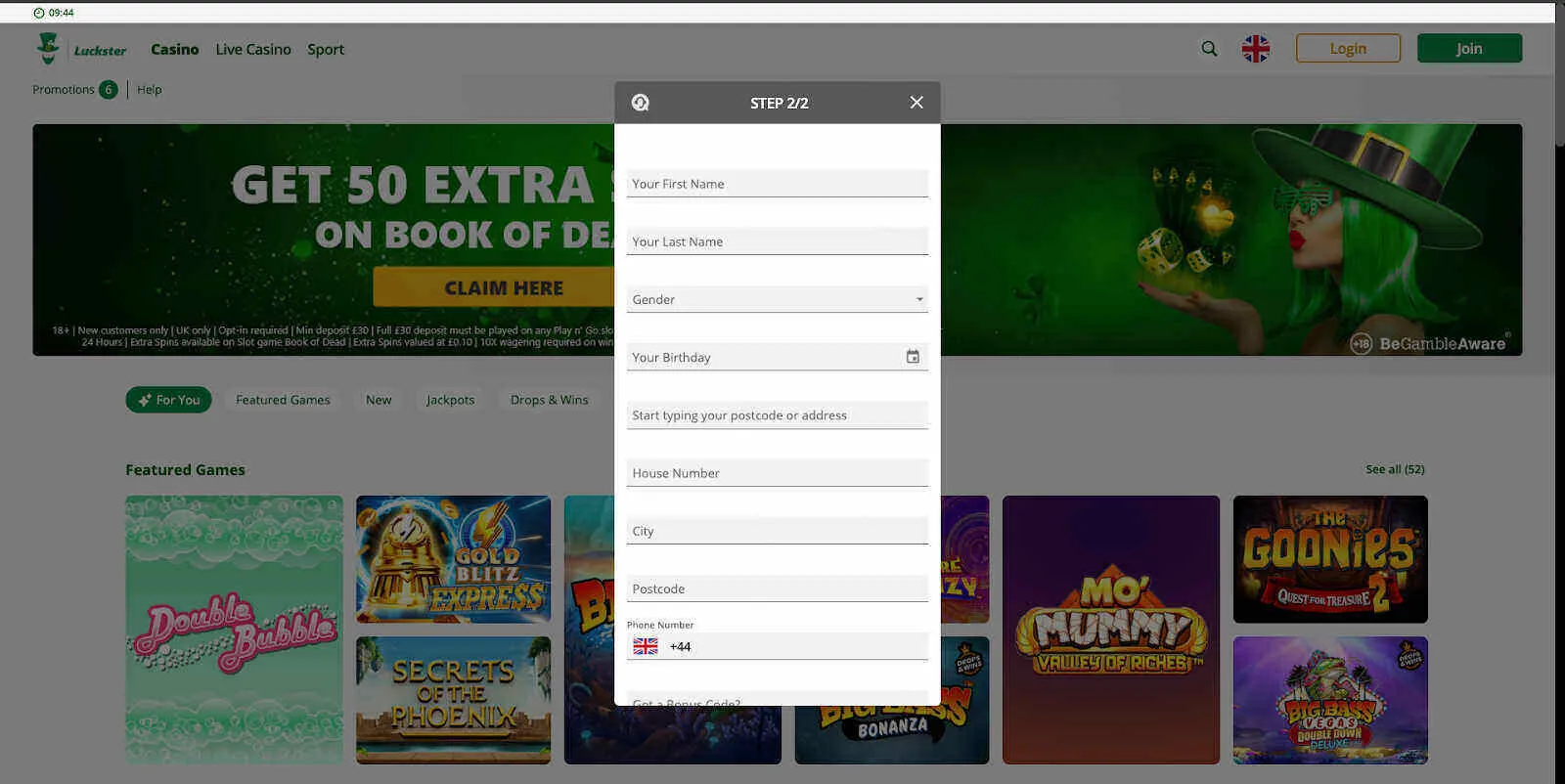The height and width of the screenshot is (784, 1565).
Task: Close the Step 2/2 registration dialog
Action: click(x=917, y=103)
